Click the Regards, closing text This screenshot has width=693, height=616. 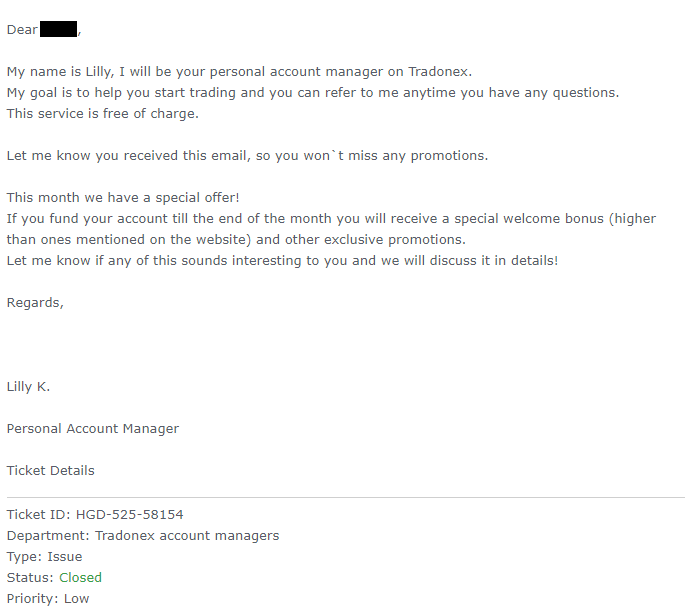pyautogui.click(x=35, y=303)
